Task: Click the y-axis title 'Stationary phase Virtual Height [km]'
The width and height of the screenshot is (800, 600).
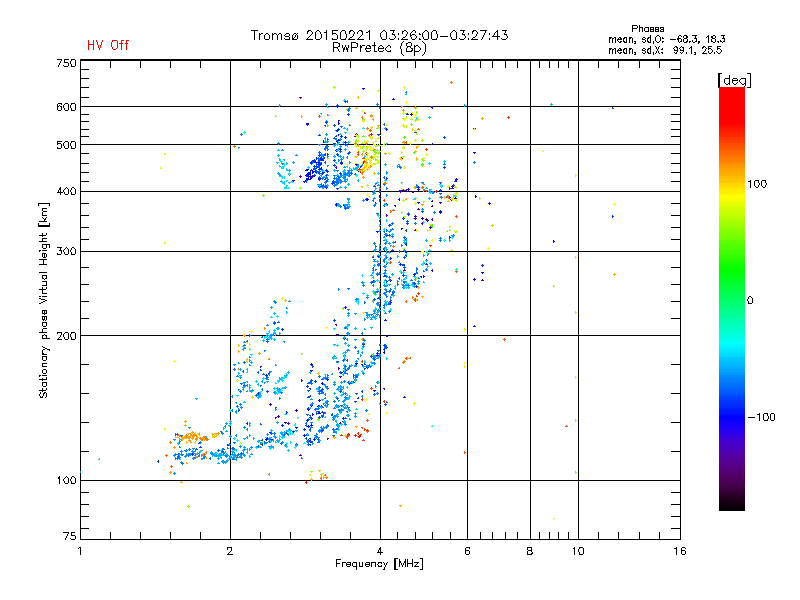Action: coord(43,301)
